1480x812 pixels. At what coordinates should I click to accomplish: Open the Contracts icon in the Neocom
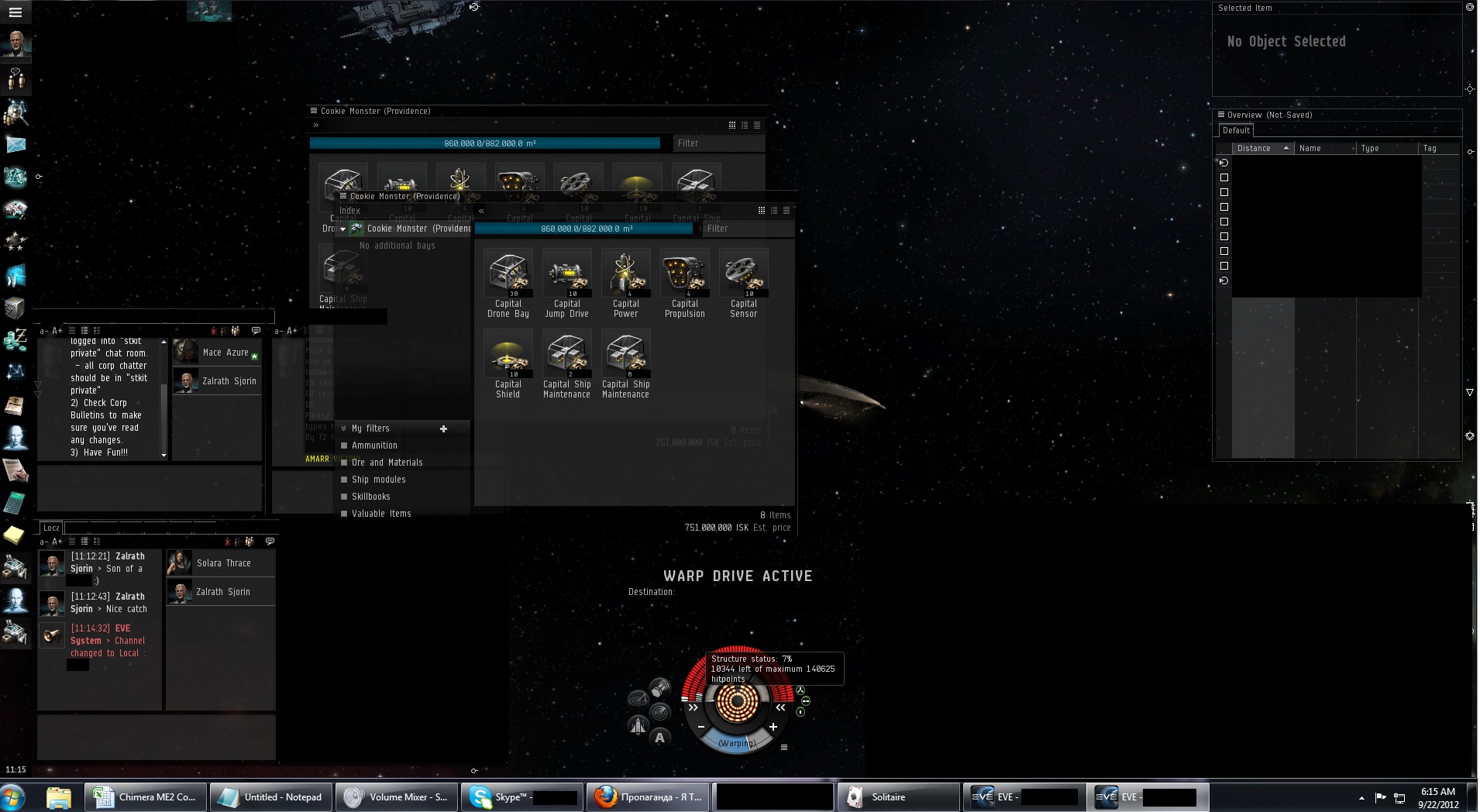tap(15, 470)
